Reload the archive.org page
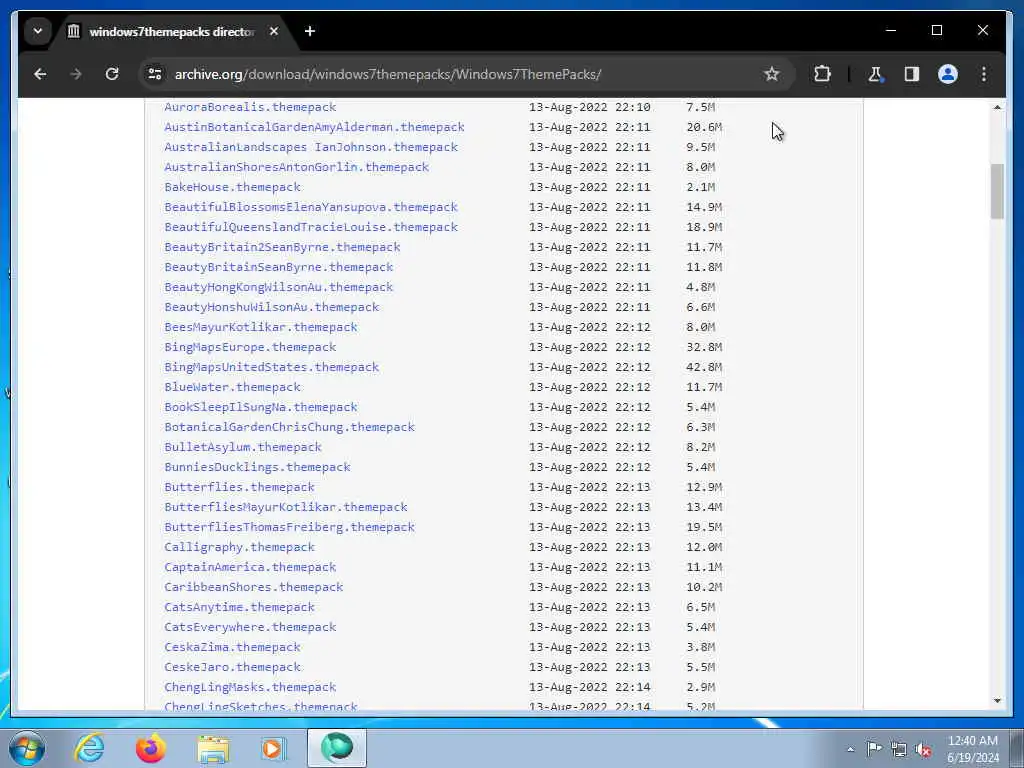 coord(112,74)
